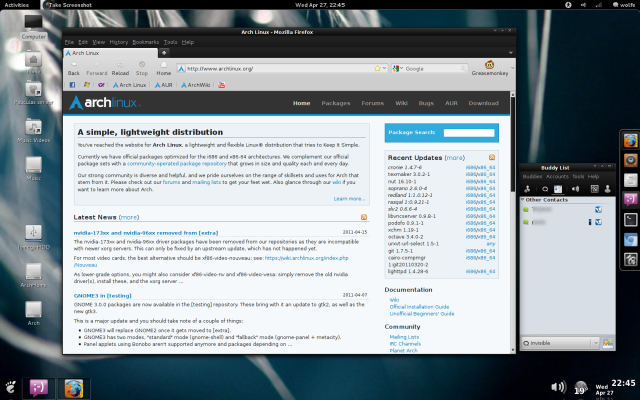Viewport: 640px width, 400px height.
Task: Open Firefox Tools menu
Action: (x=171, y=42)
